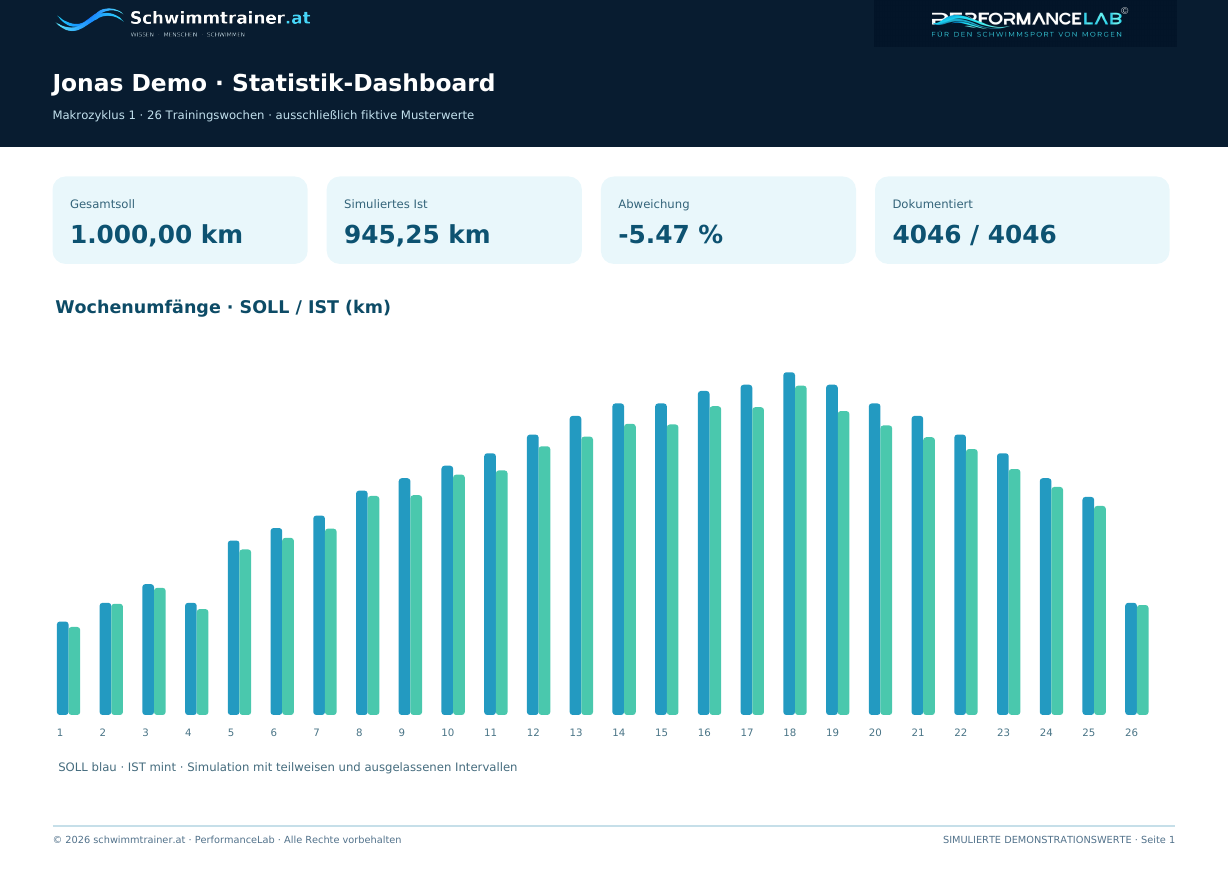The image size is (1228, 869).
Task: Select the mint IST bar of week 26
Action: pyautogui.click(x=1143, y=660)
